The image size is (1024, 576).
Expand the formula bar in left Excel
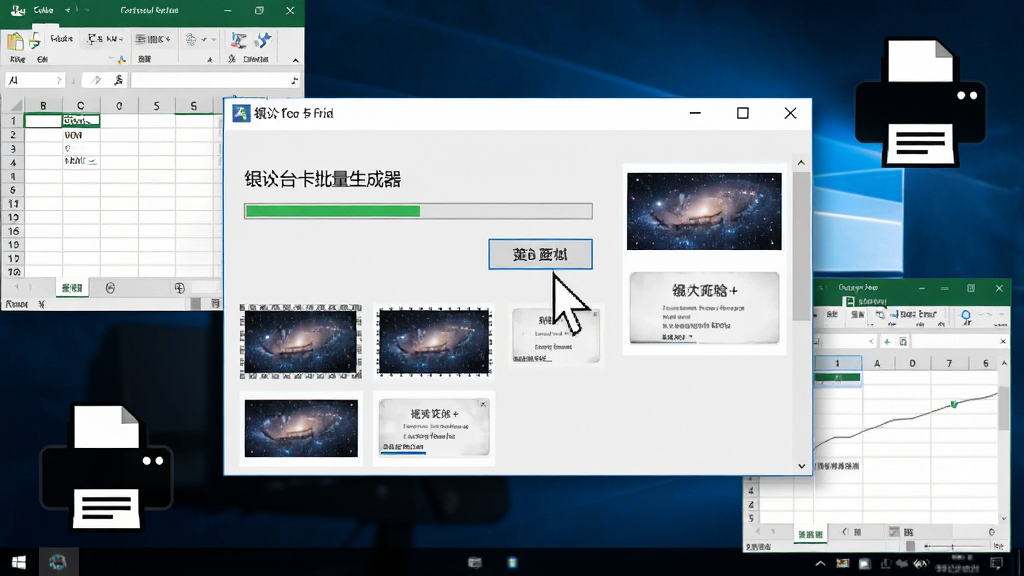click(295, 80)
